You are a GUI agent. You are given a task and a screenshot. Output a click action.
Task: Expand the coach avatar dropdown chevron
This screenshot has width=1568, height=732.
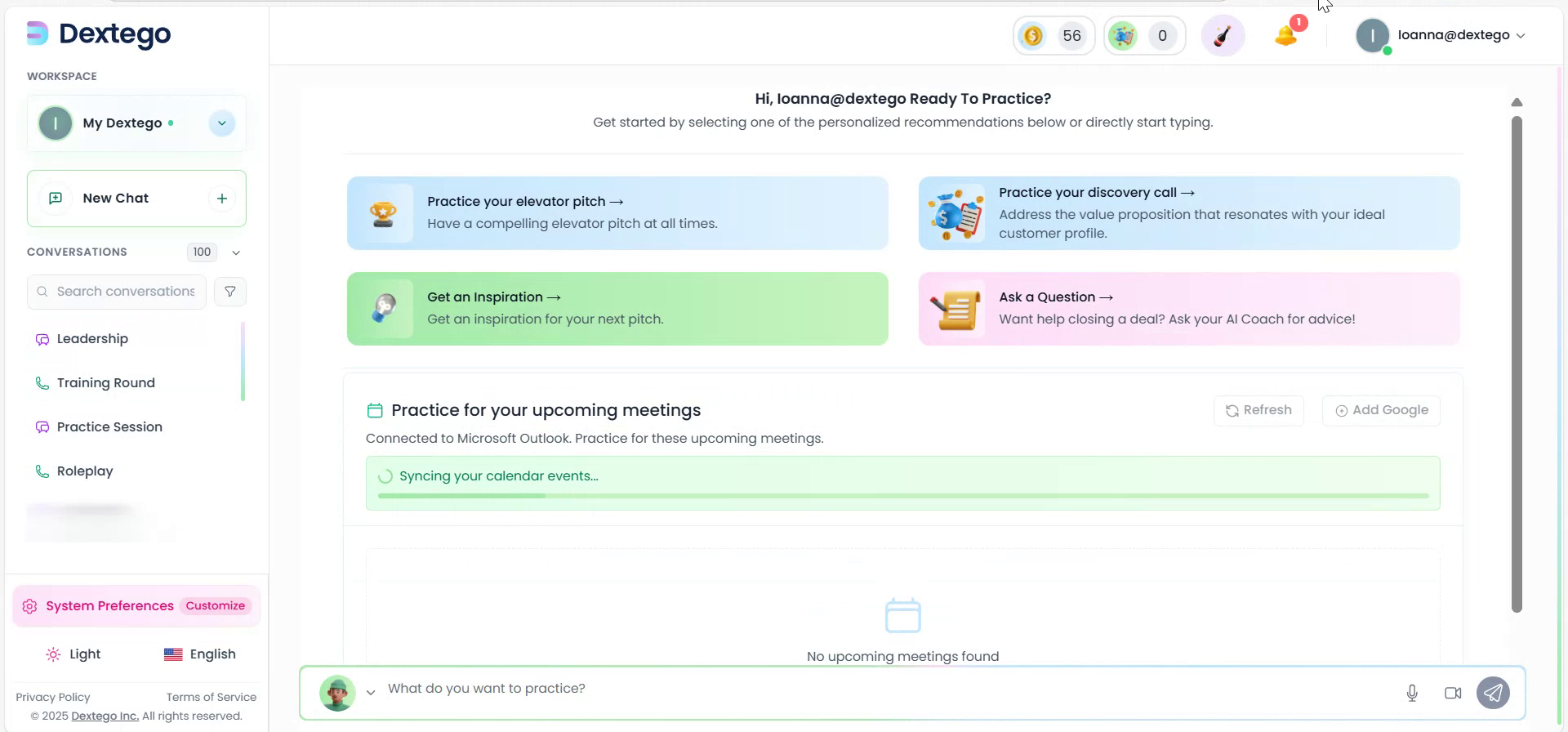(x=371, y=693)
